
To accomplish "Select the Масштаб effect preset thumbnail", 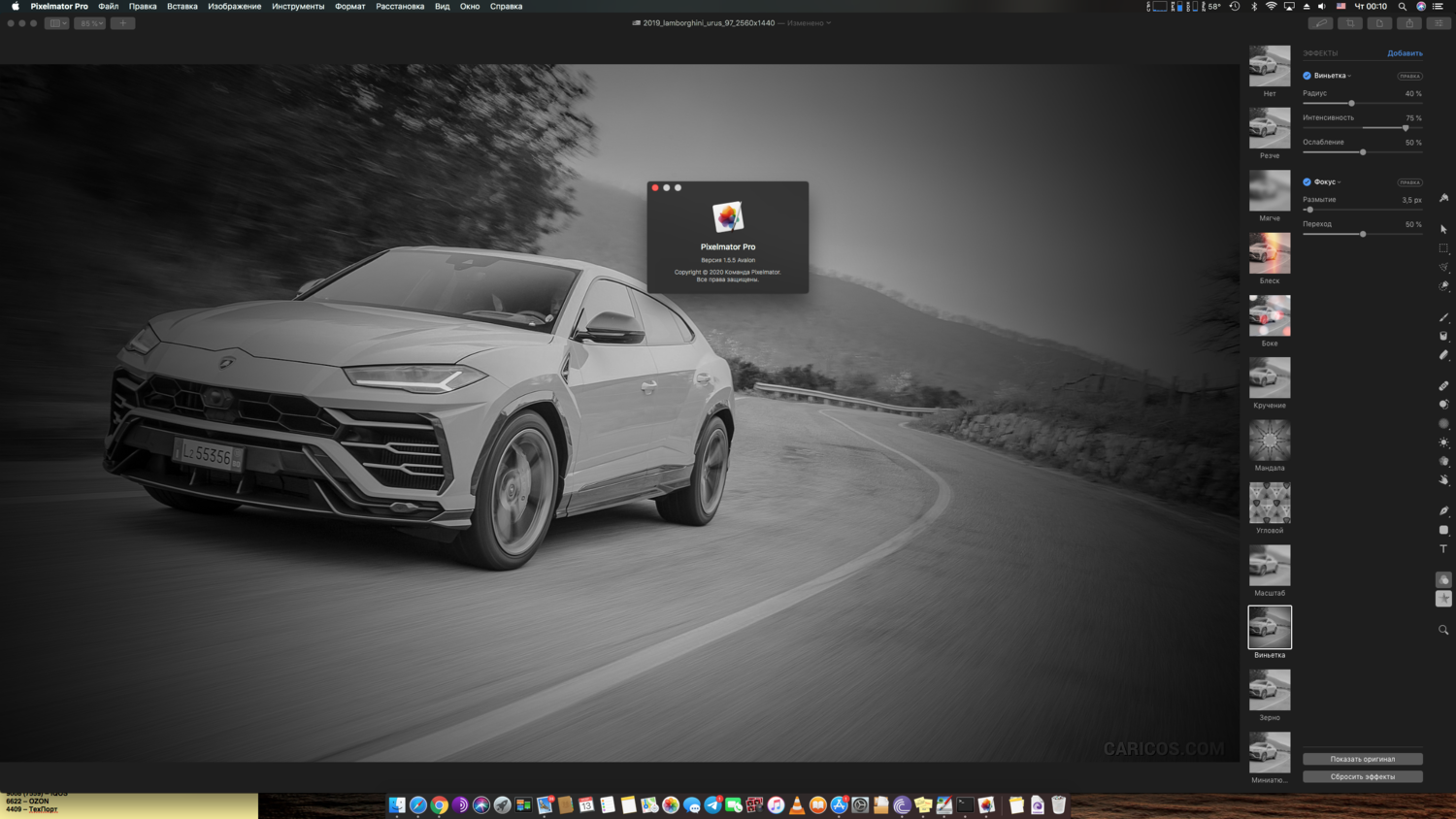I will [x=1270, y=565].
